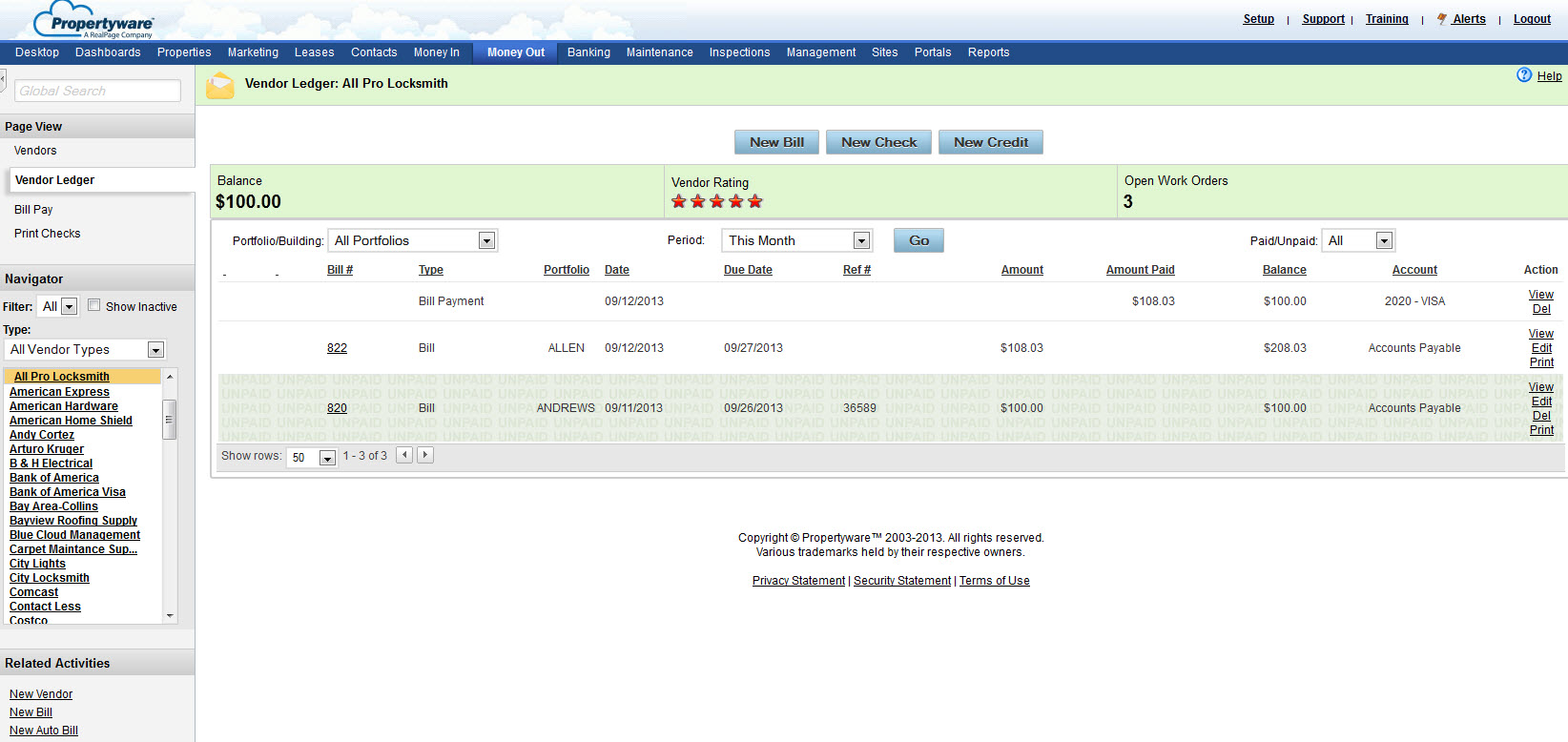Click Print for bill 822

tap(1541, 362)
